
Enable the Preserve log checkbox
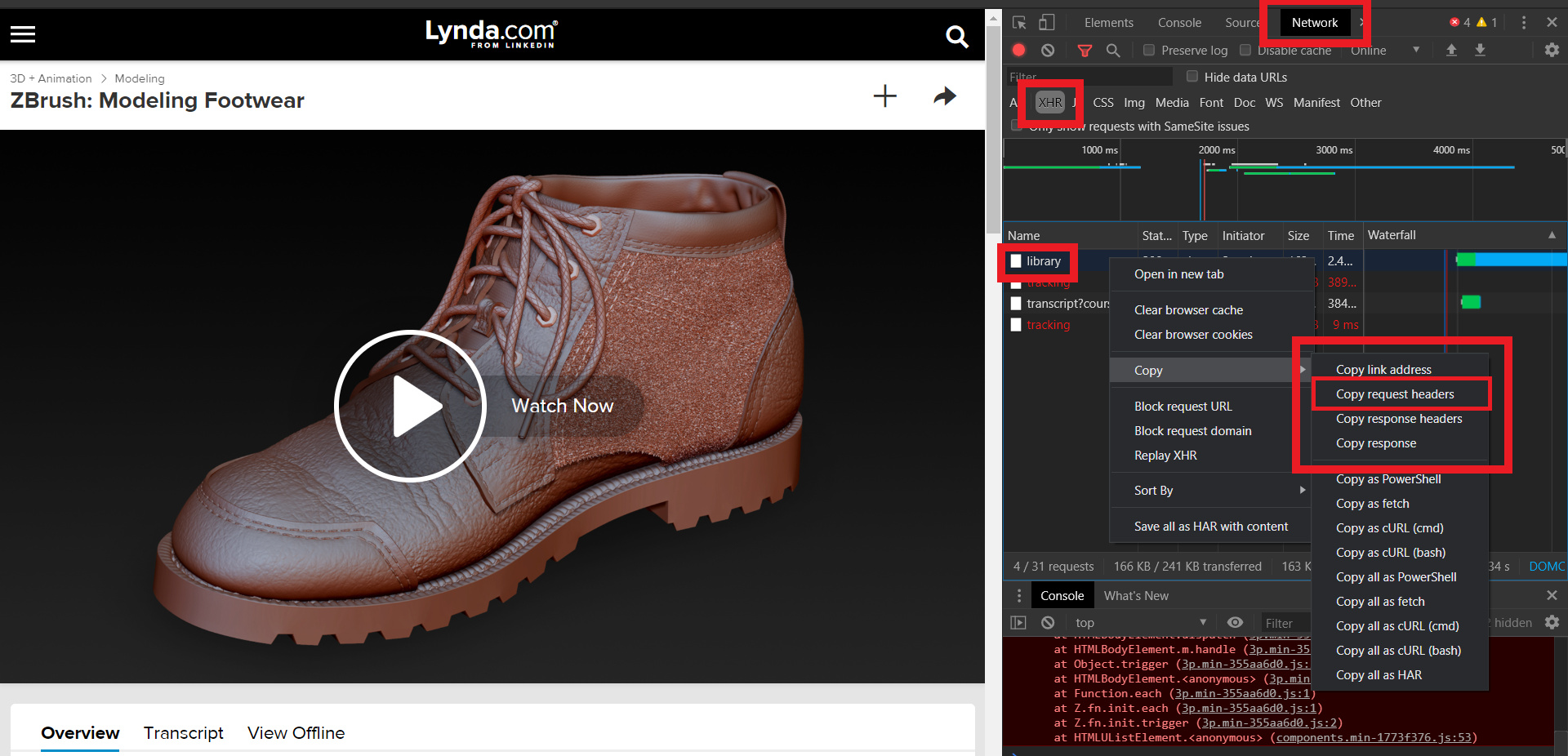tap(1149, 51)
